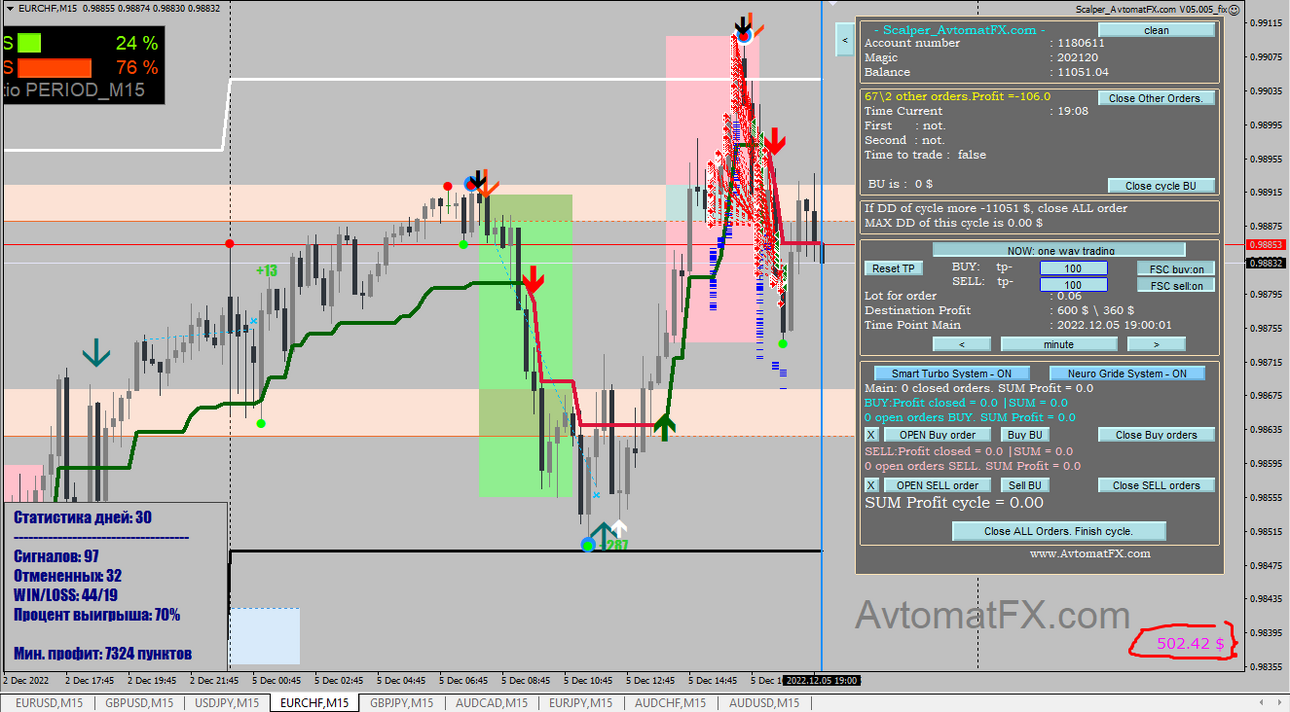Click the Balance value 11051.04
Screen dimensions: 1290x712
(x=1083, y=72)
